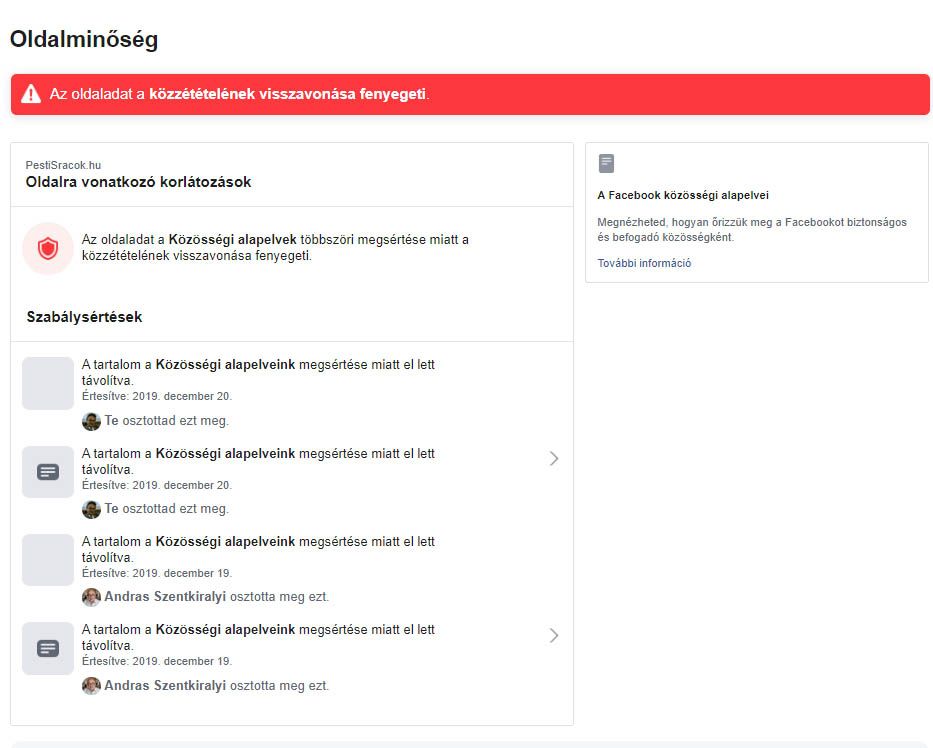Click first Andras Szentkiralyi name link
Screen dimensions: 933x748
tap(165, 596)
